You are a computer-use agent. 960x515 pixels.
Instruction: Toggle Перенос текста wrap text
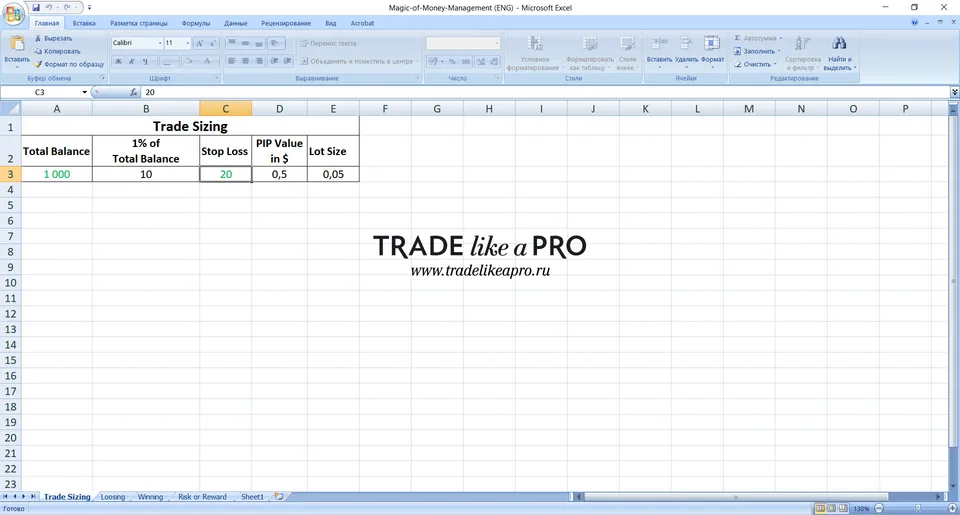point(328,43)
